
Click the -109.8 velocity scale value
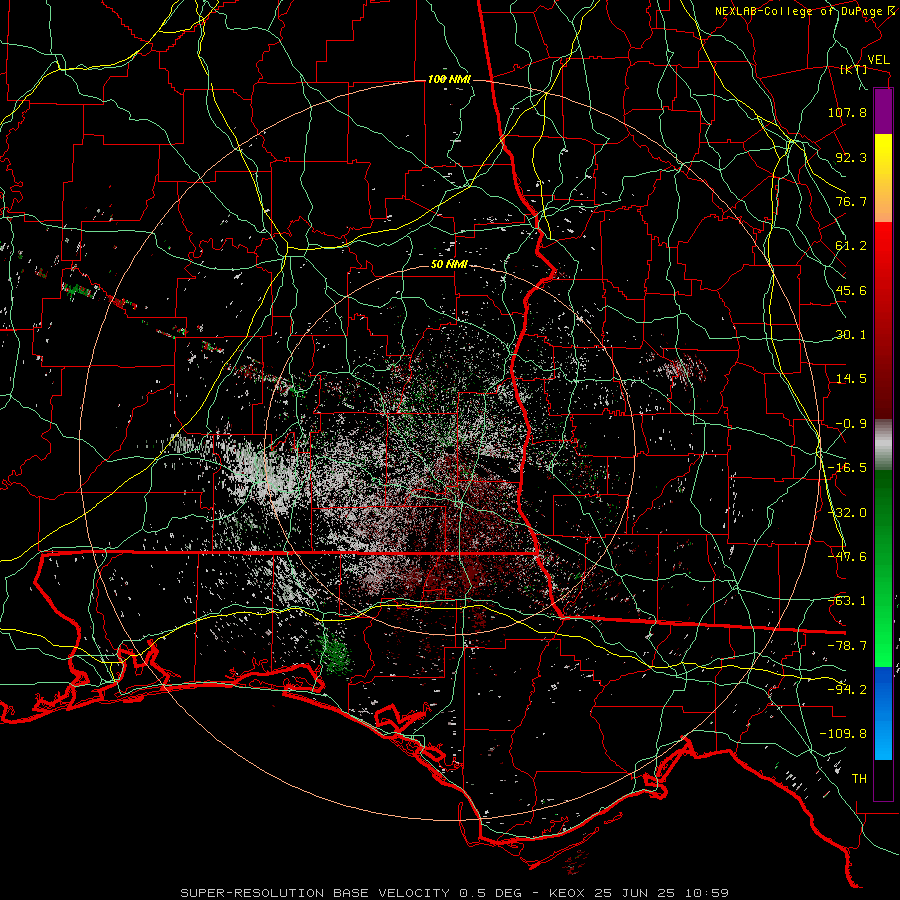pos(843,734)
